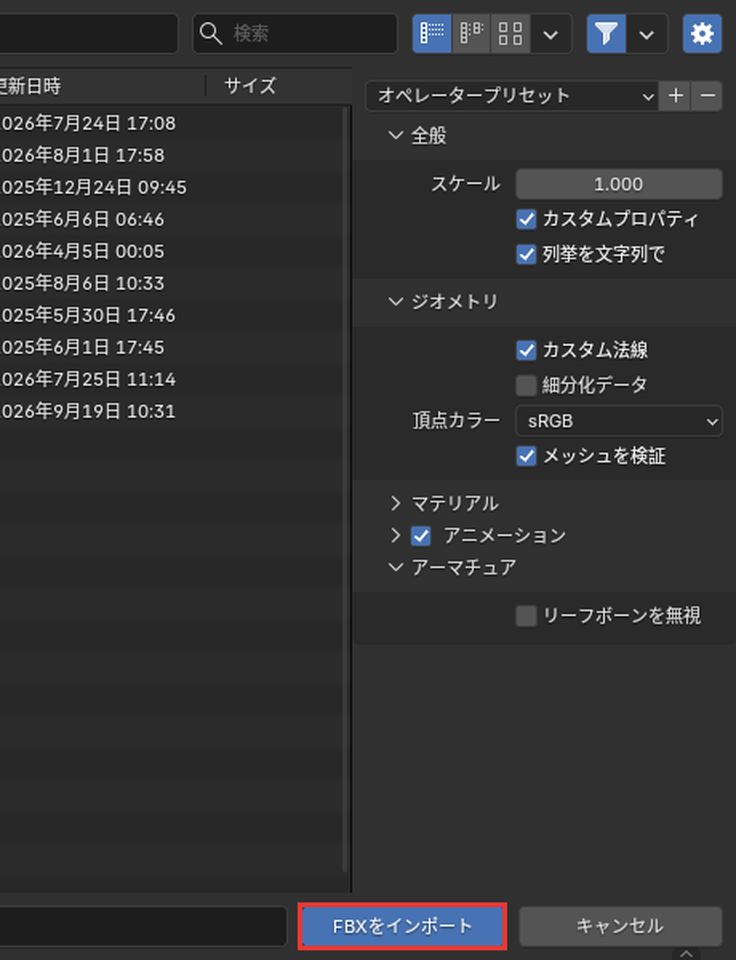Select file row dated 8月1日 17:58
The width and height of the screenshot is (736, 960).
click(x=171, y=155)
